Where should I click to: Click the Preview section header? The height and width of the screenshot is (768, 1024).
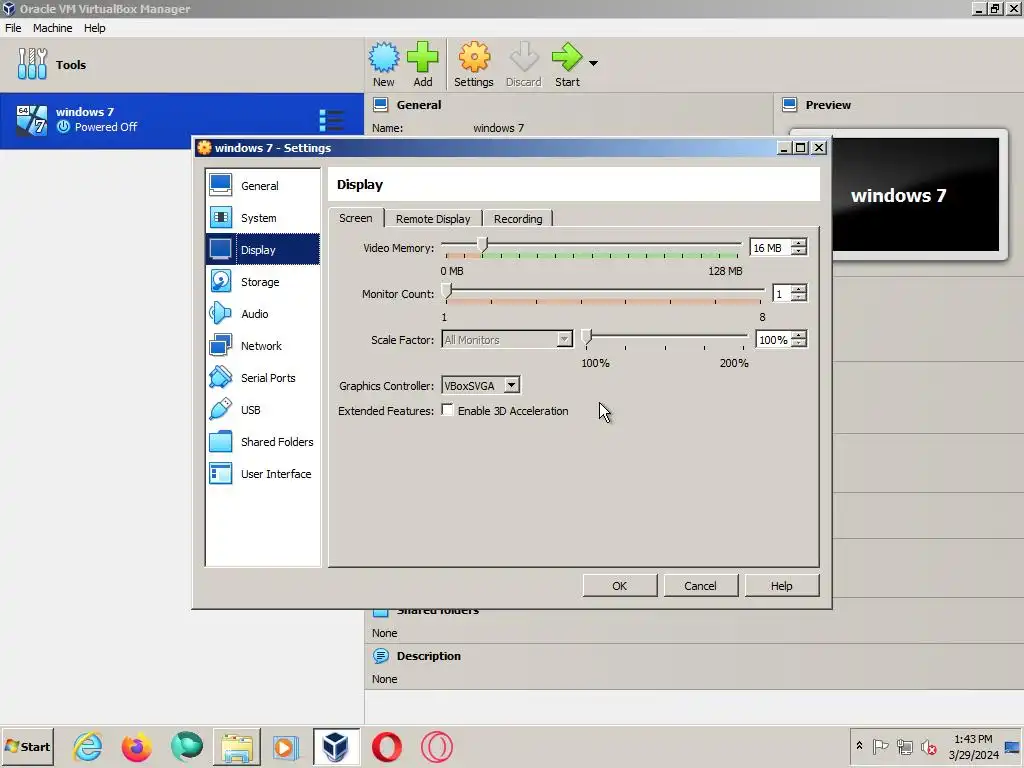(x=828, y=104)
